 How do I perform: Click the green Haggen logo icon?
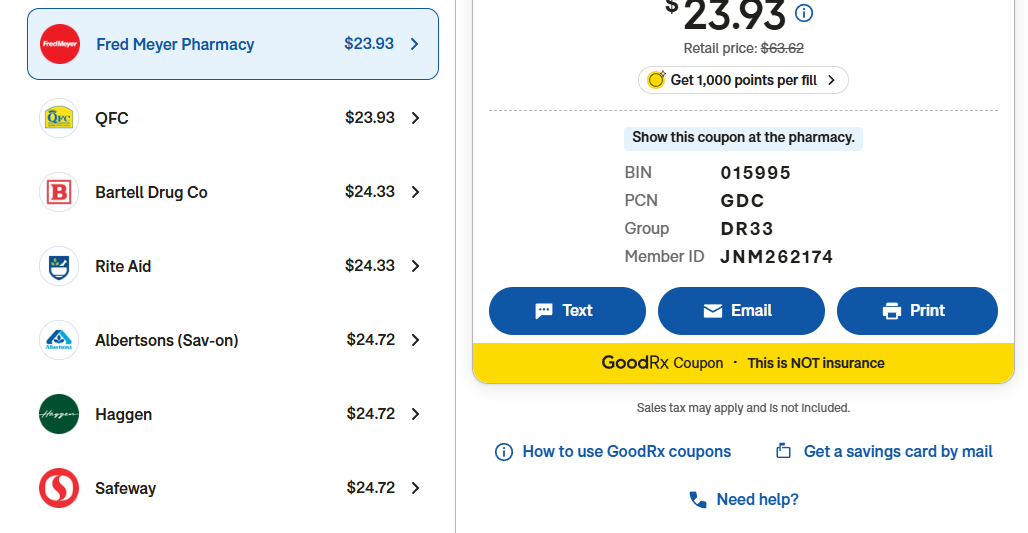tap(59, 414)
